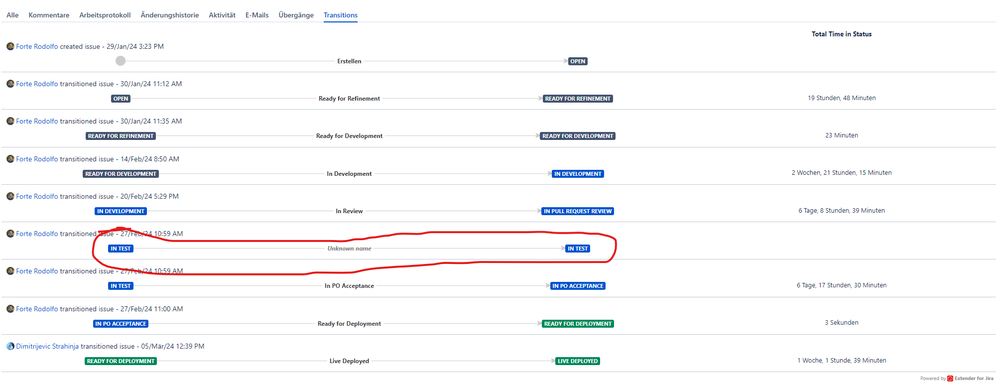998x386 pixels.
Task: Click IN TEST badge in In PO Acceptance row
Action: 120,286
